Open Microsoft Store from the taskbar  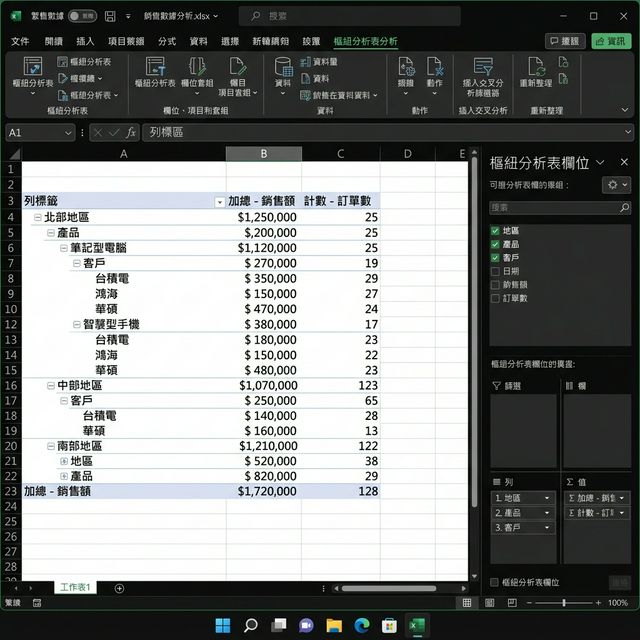pos(389,625)
